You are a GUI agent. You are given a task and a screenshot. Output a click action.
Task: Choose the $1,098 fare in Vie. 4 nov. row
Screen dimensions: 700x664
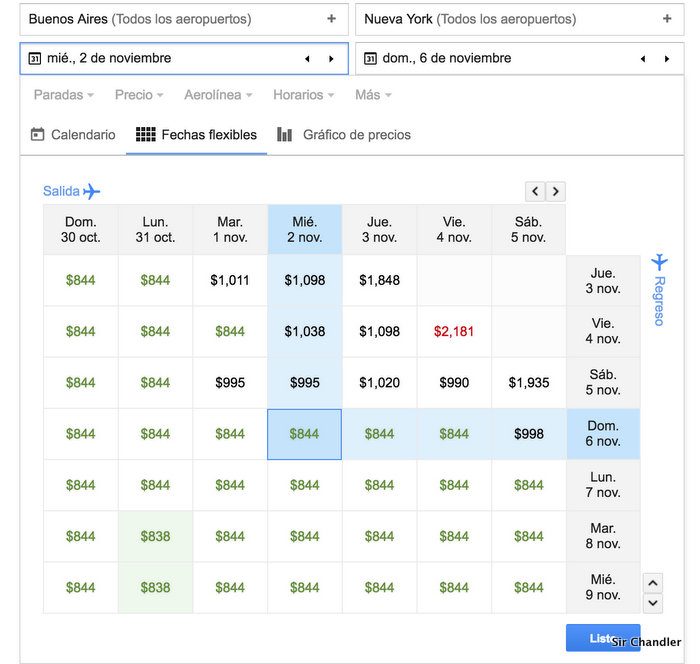(x=379, y=331)
